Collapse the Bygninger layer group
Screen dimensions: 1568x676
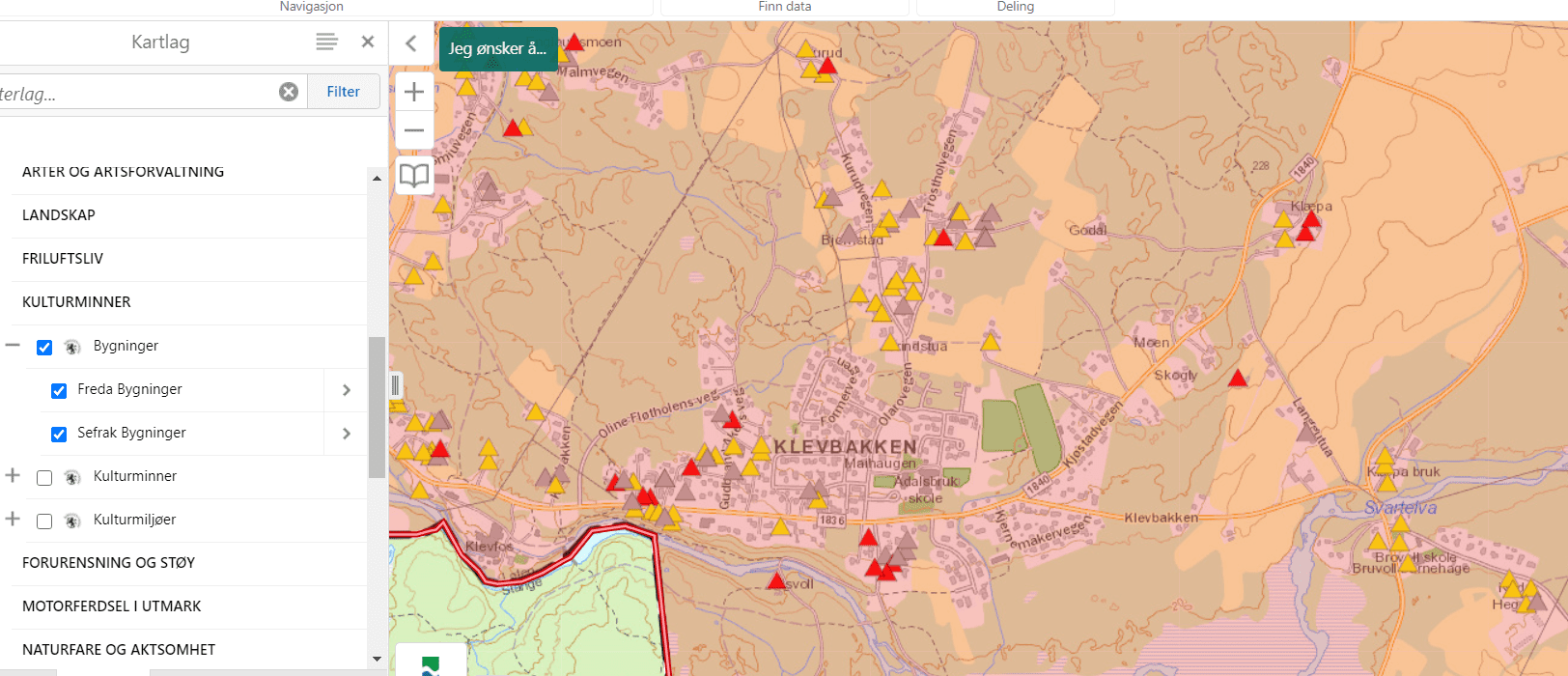coord(13,345)
